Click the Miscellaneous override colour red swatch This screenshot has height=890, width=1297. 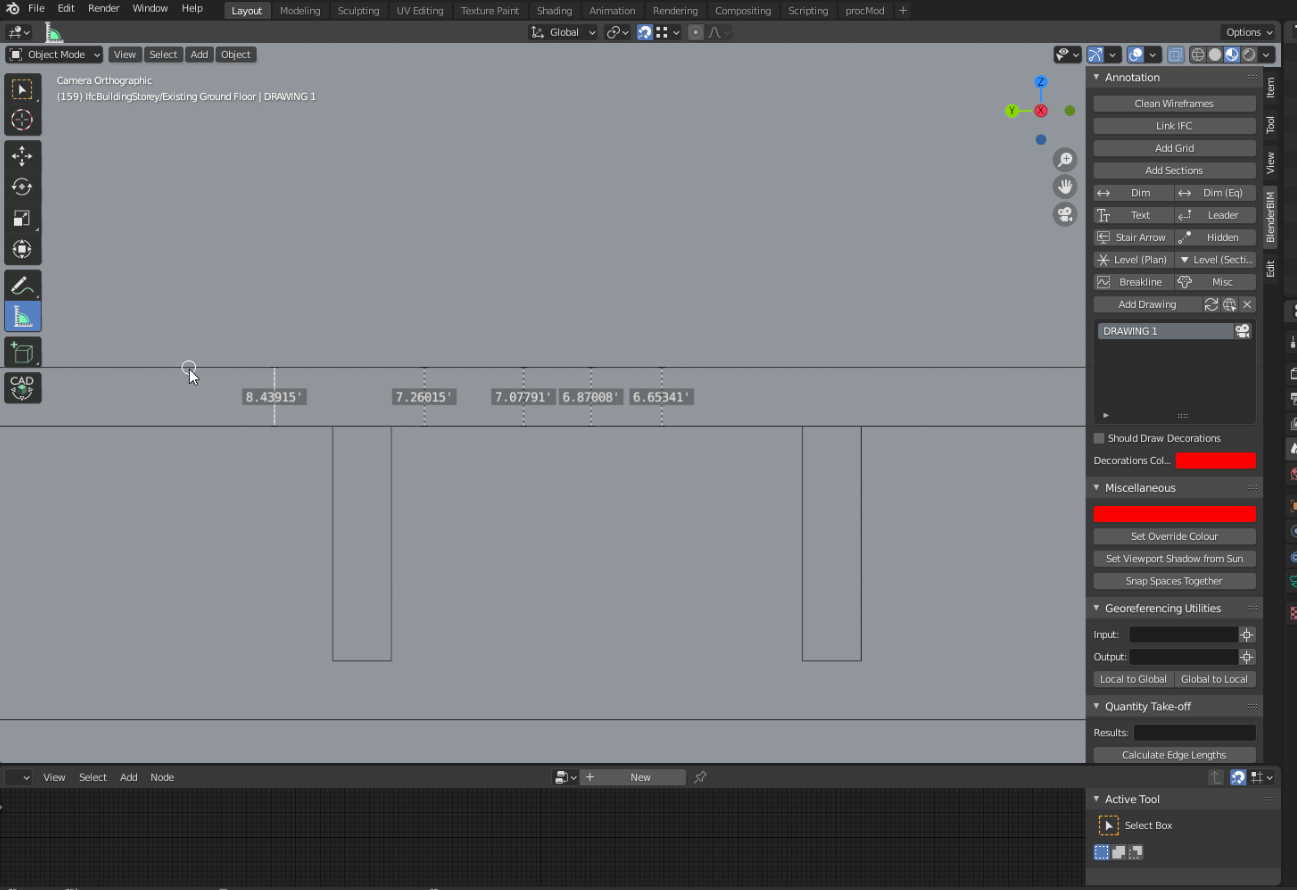[1174, 513]
